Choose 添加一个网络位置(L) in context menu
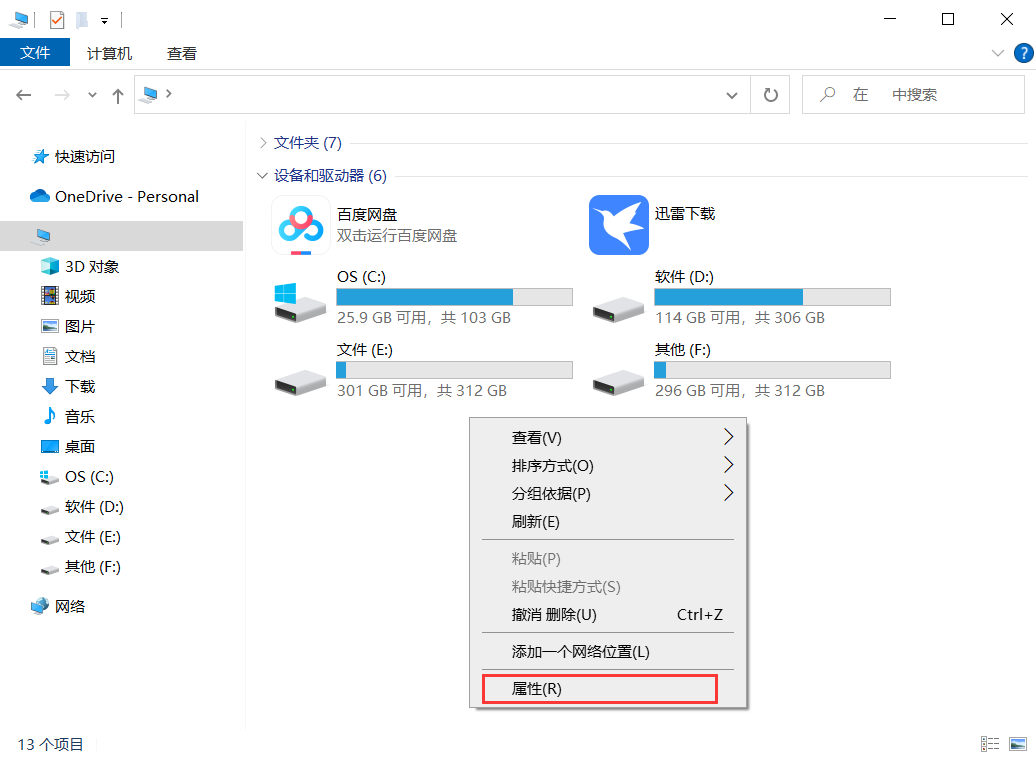This screenshot has height=757, width=1036. click(608, 652)
